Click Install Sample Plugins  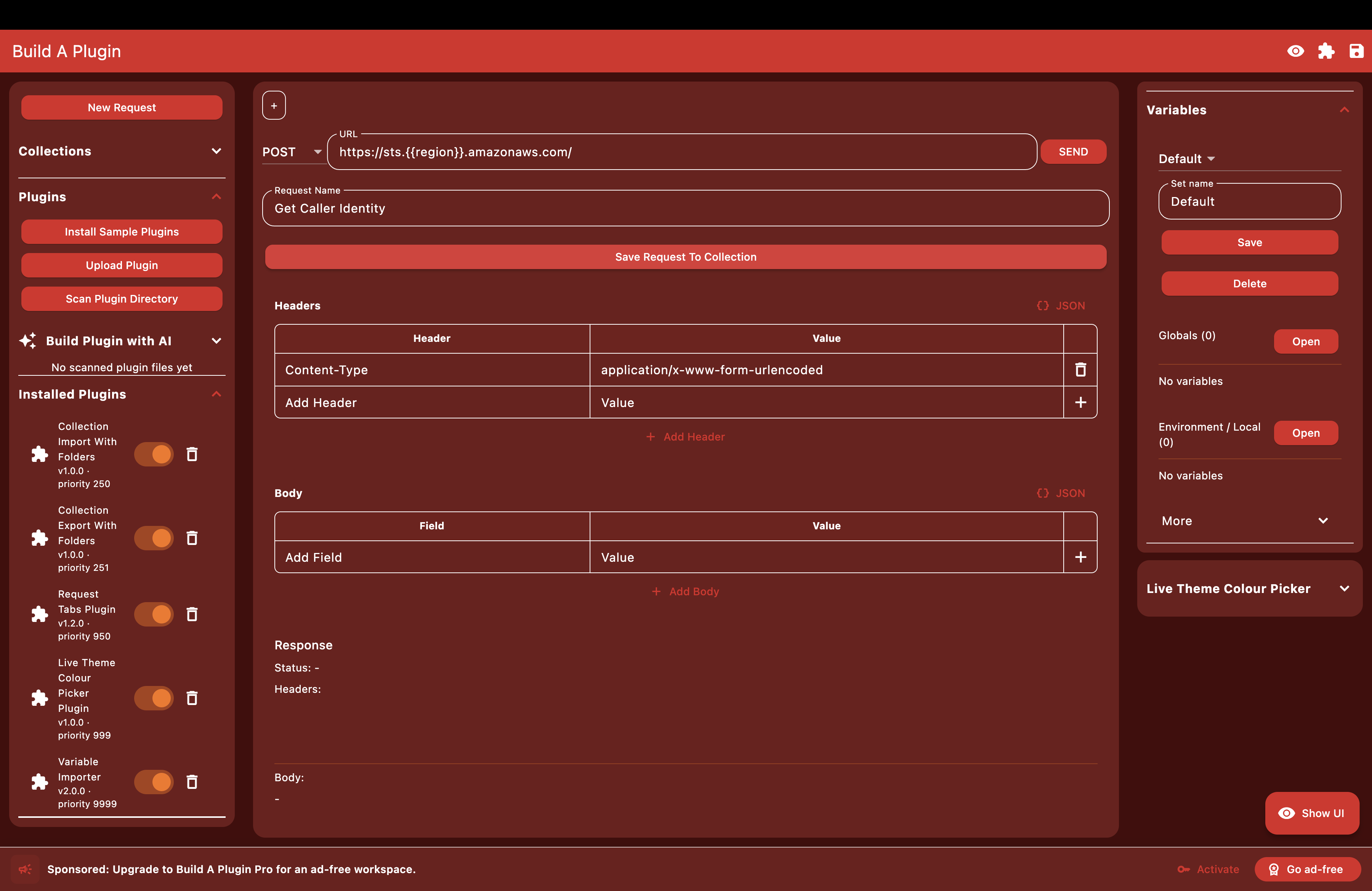coord(122,232)
